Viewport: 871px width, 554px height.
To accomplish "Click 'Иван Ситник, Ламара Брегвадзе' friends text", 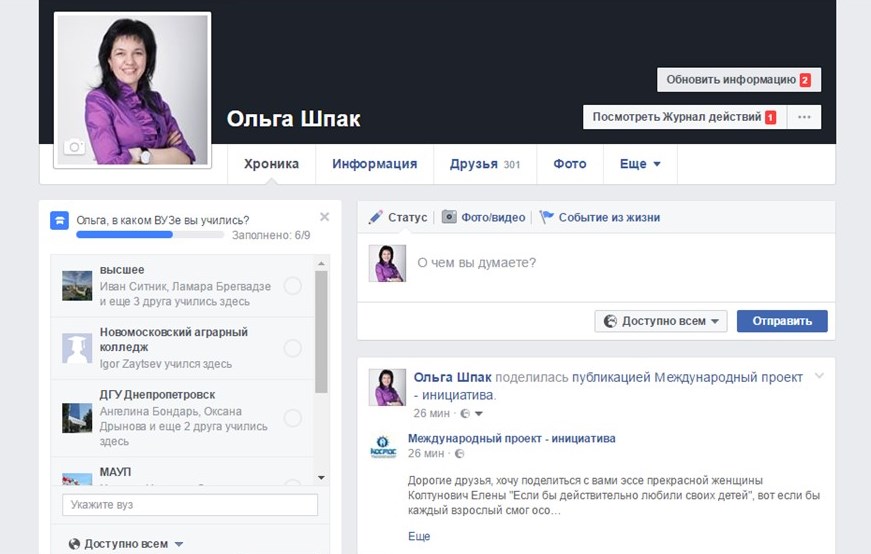I will click(185, 287).
